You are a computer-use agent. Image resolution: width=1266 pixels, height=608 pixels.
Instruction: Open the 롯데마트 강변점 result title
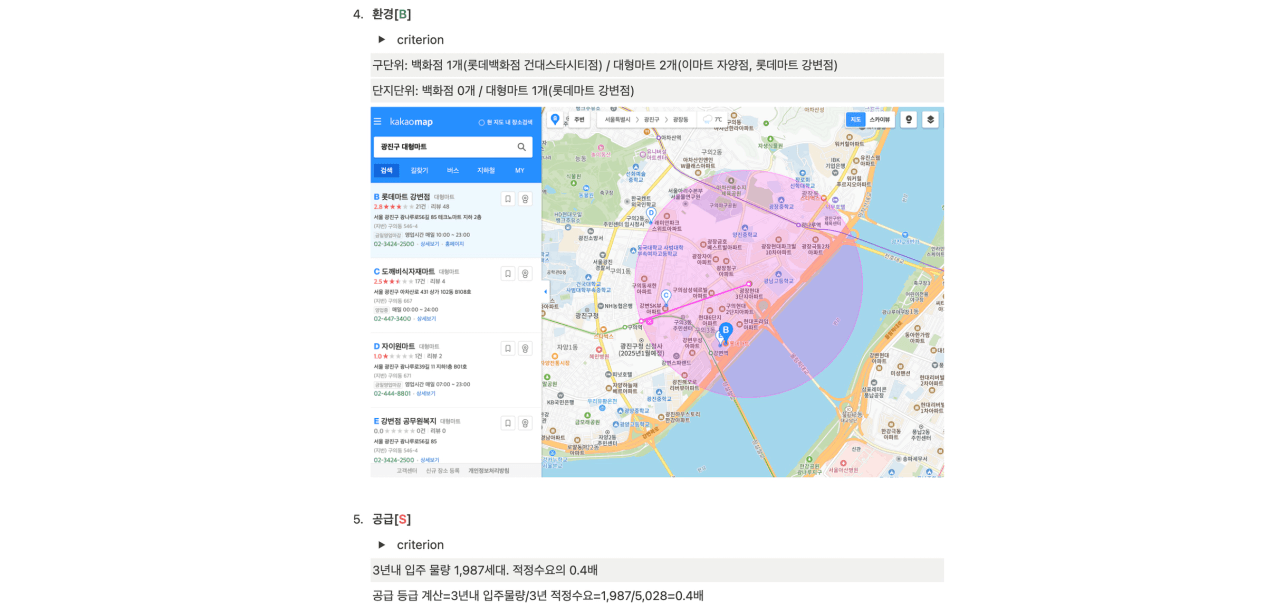click(x=406, y=197)
